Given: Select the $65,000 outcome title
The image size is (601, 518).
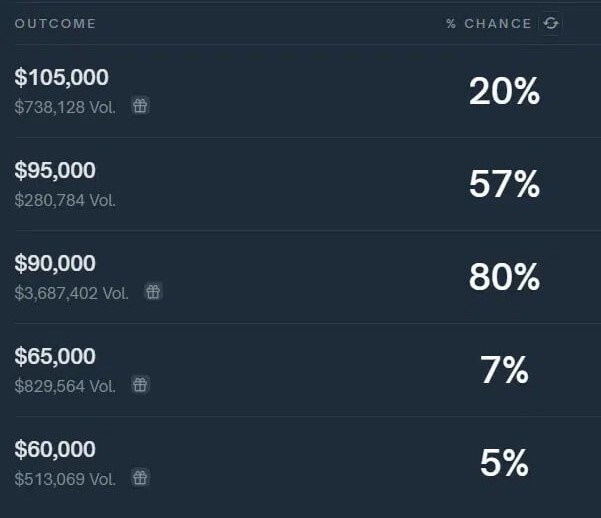Looking at the screenshot, I should (55, 356).
